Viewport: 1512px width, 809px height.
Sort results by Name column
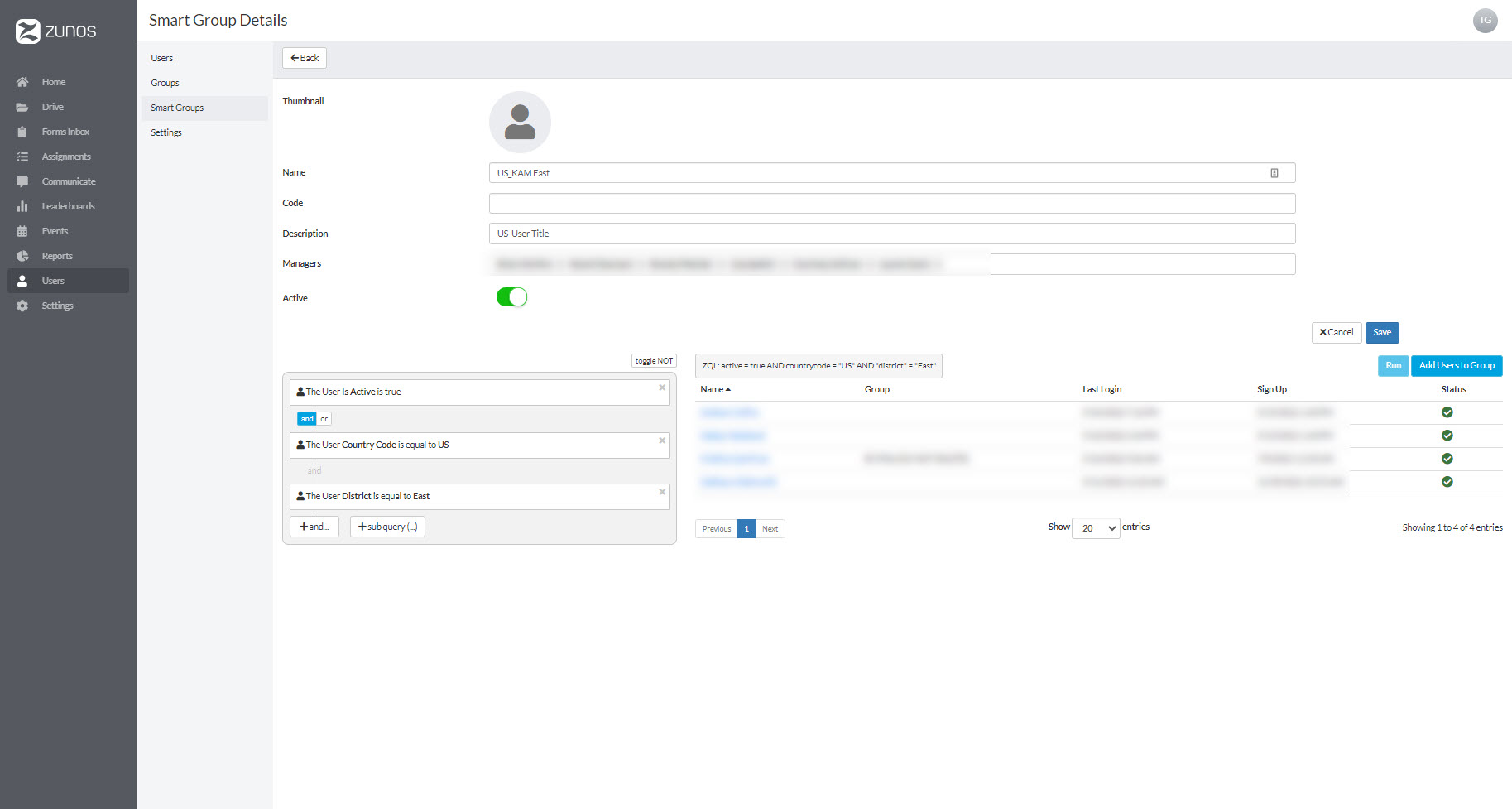pos(715,389)
